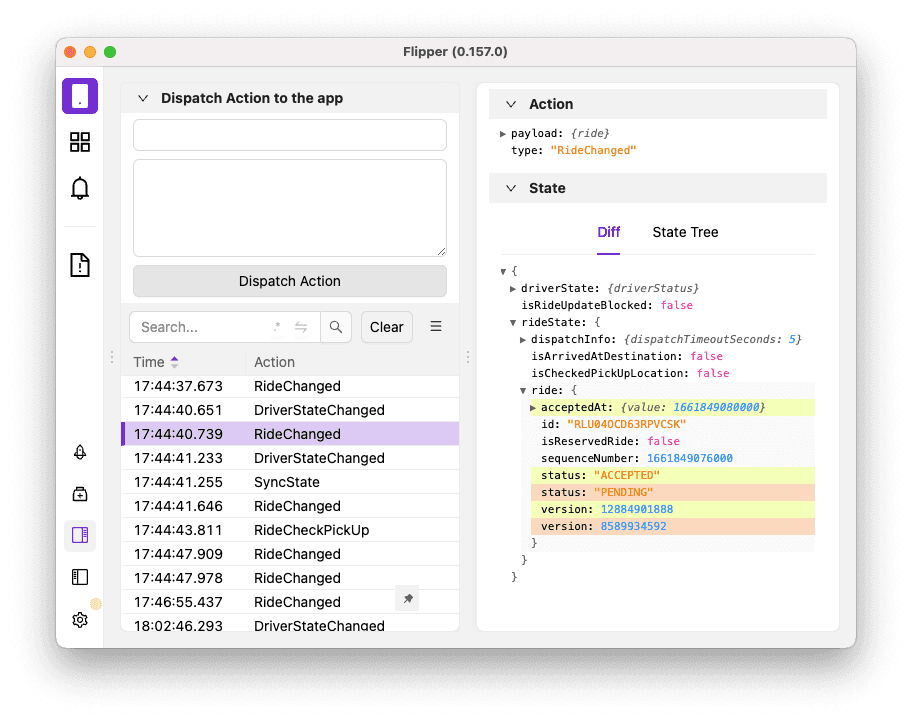The width and height of the screenshot is (912, 722).
Task: Toggle regex search option
Action: 277,327
